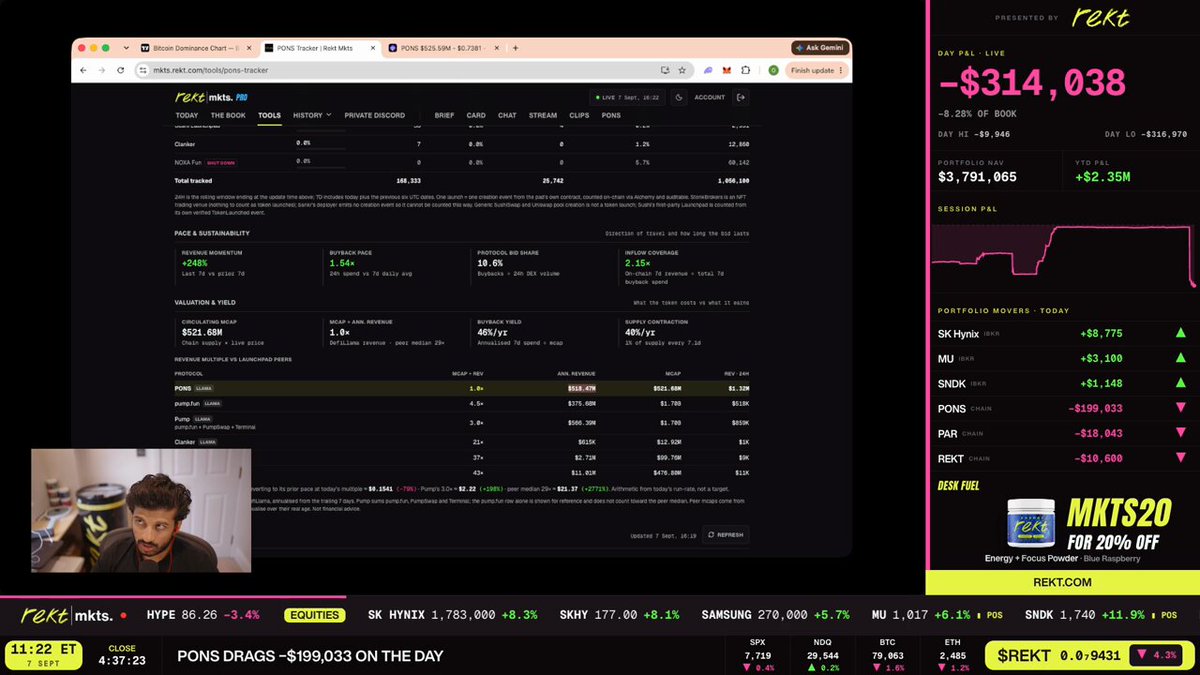
Task: Open the MetaMask fox extension icon
Action: point(727,70)
